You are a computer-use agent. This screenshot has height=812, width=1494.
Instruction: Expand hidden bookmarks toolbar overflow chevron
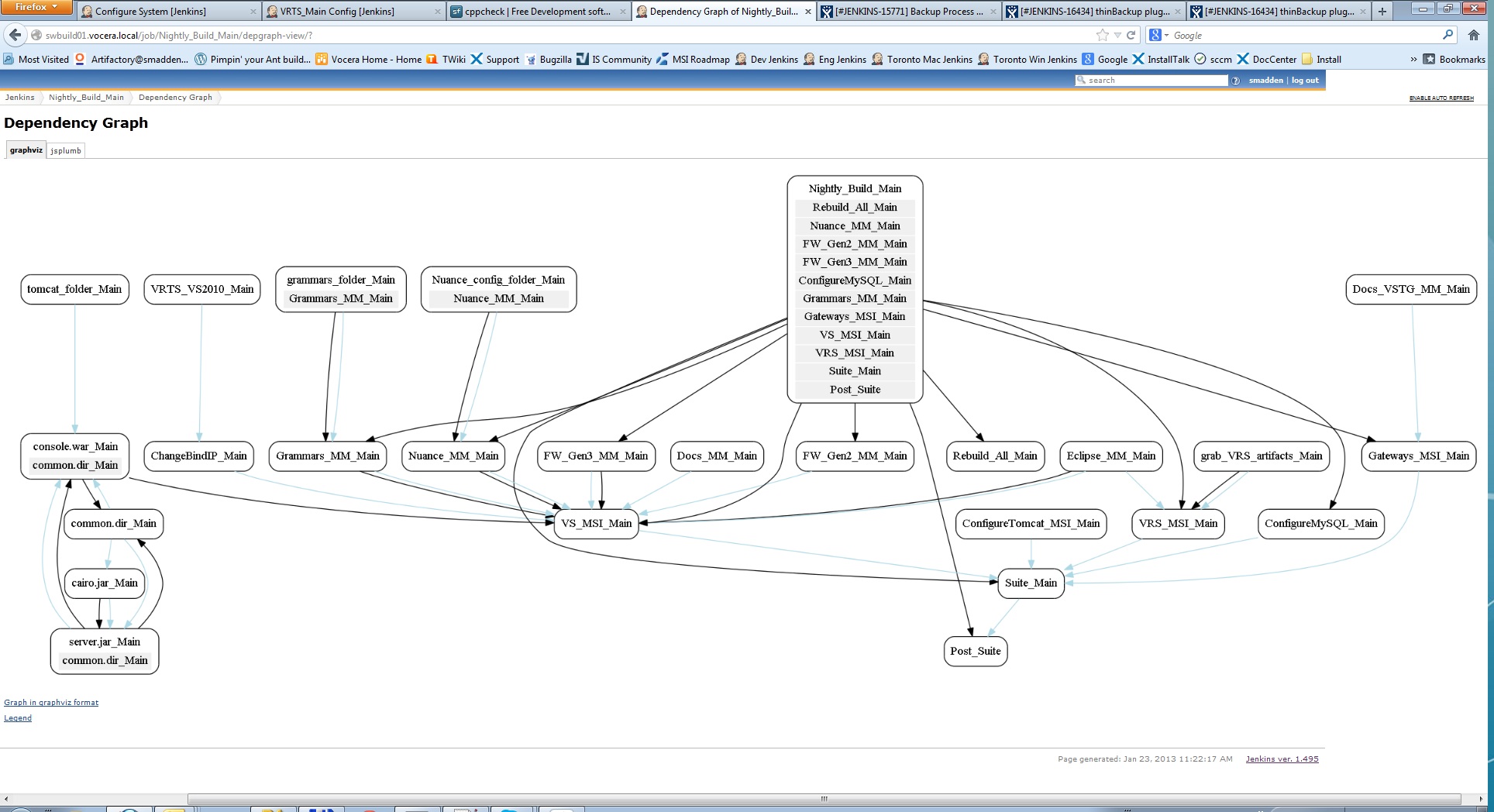click(x=1413, y=59)
